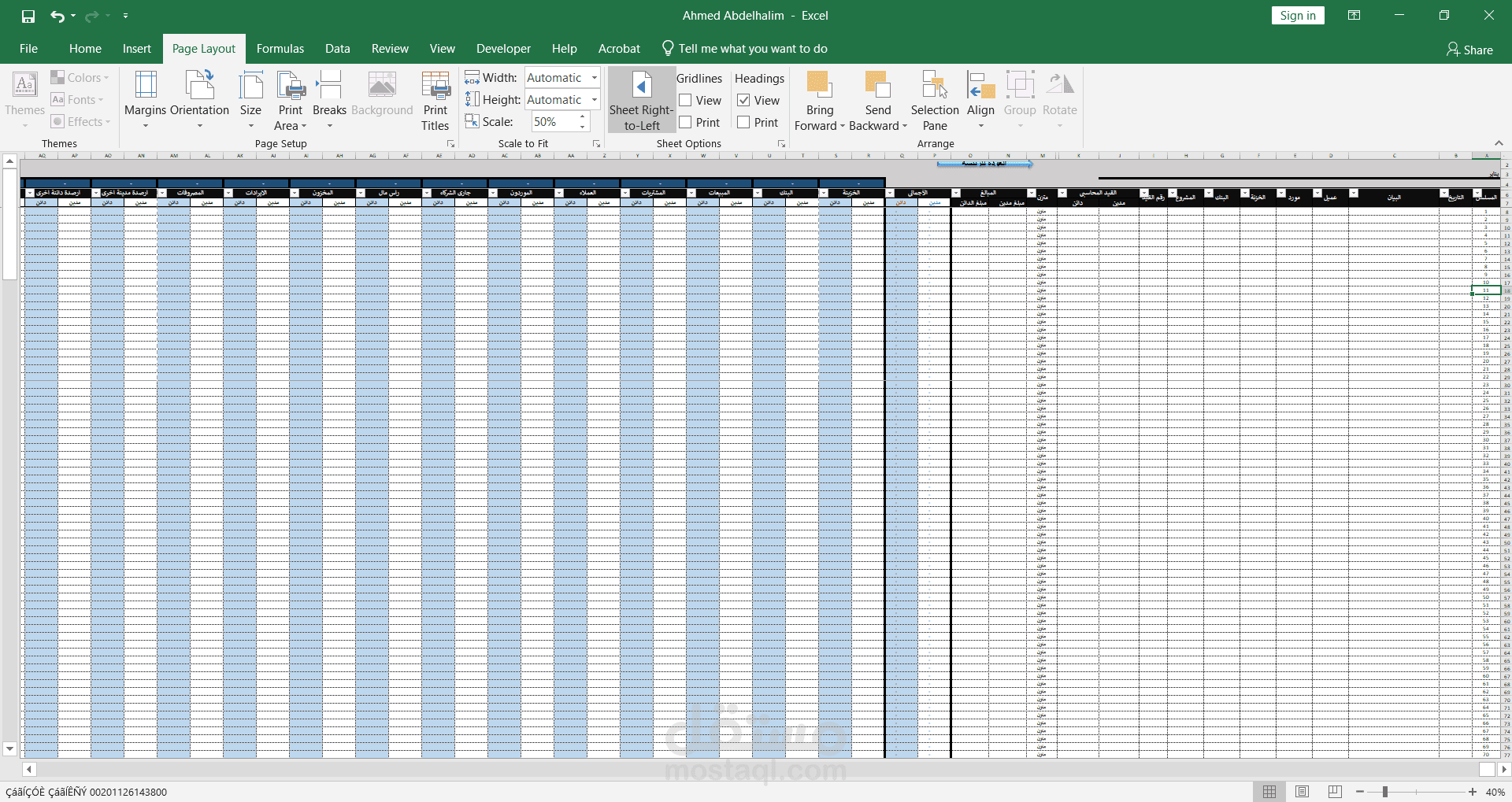Toggle Sheet Right-to-Left direction

[x=641, y=99]
